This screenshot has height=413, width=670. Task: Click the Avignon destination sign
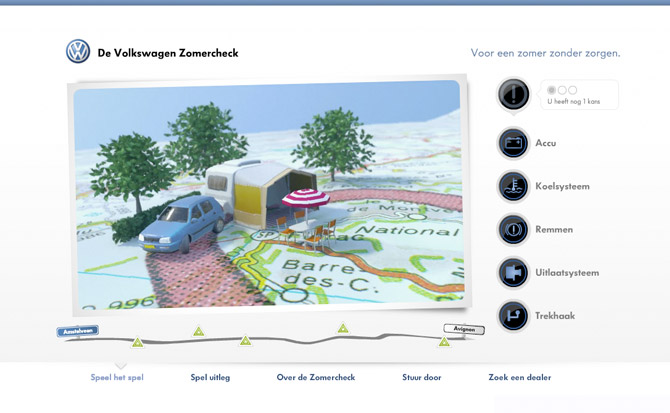pos(464,329)
